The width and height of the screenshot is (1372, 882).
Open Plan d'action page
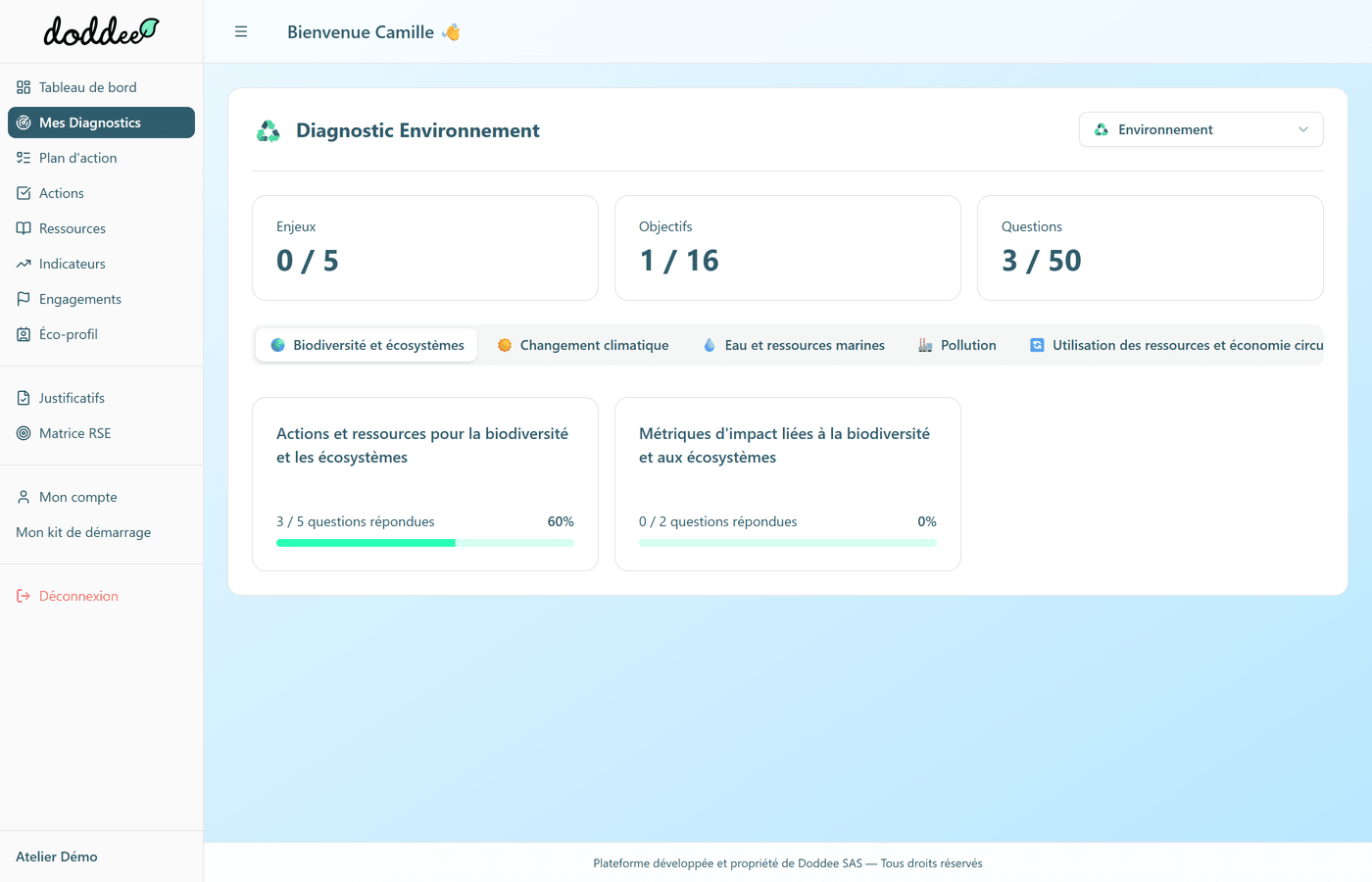click(101, 158)
